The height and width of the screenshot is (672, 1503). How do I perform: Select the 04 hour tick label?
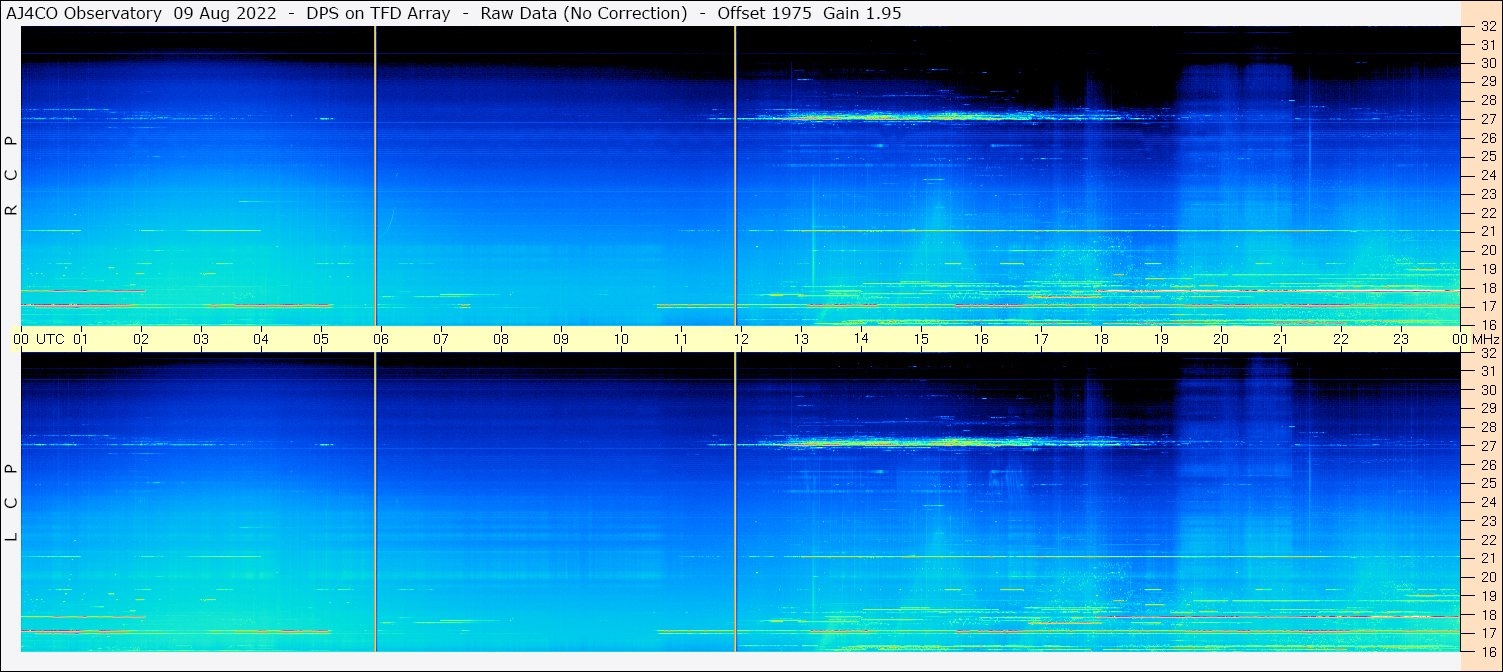pyautogui.click(x=261, y=339)
